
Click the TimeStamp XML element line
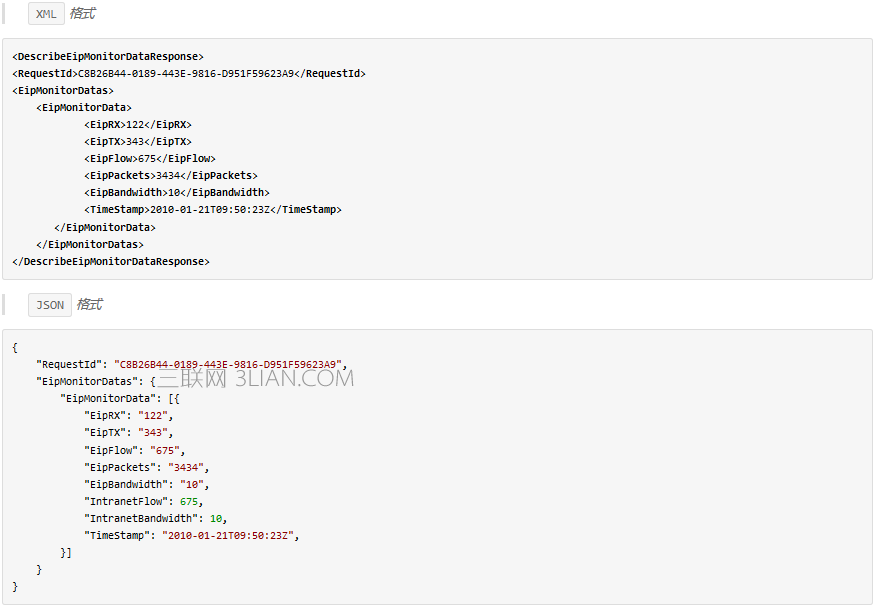pyautogui.click(x=212, y=210)
